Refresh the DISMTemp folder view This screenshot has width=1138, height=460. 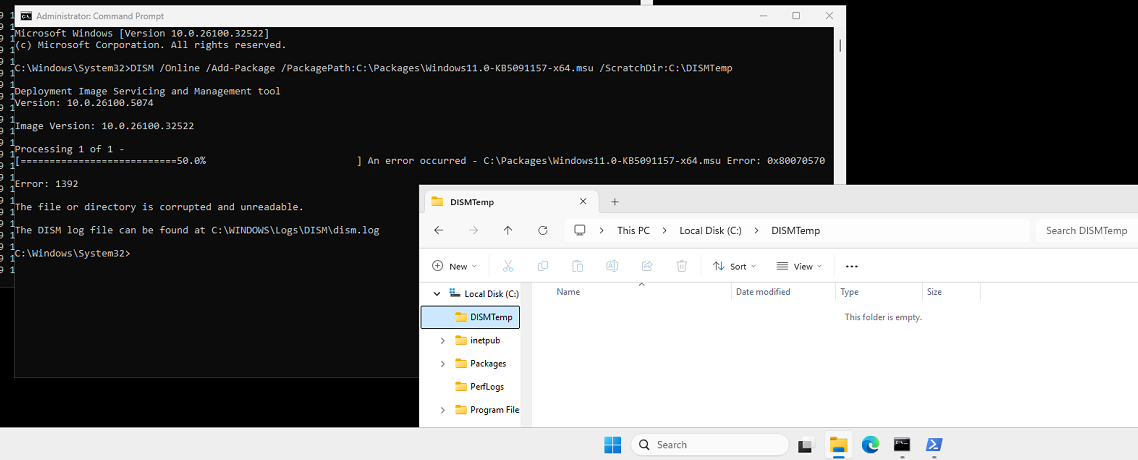543,231
